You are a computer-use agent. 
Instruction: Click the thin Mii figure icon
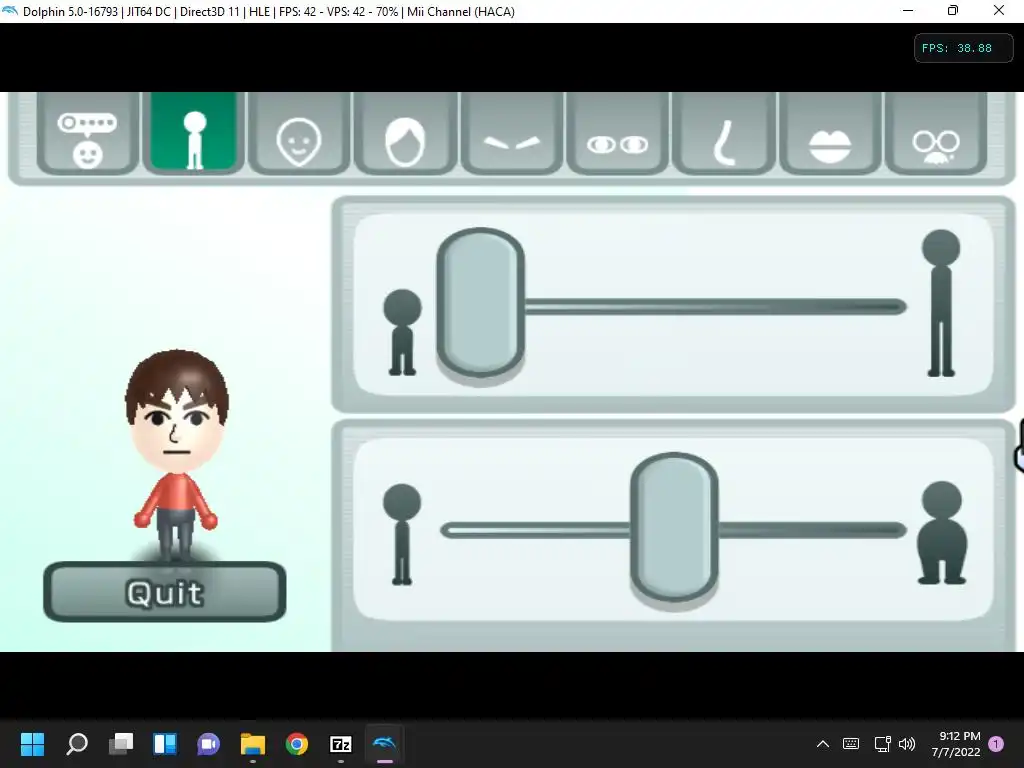point(402,534)
